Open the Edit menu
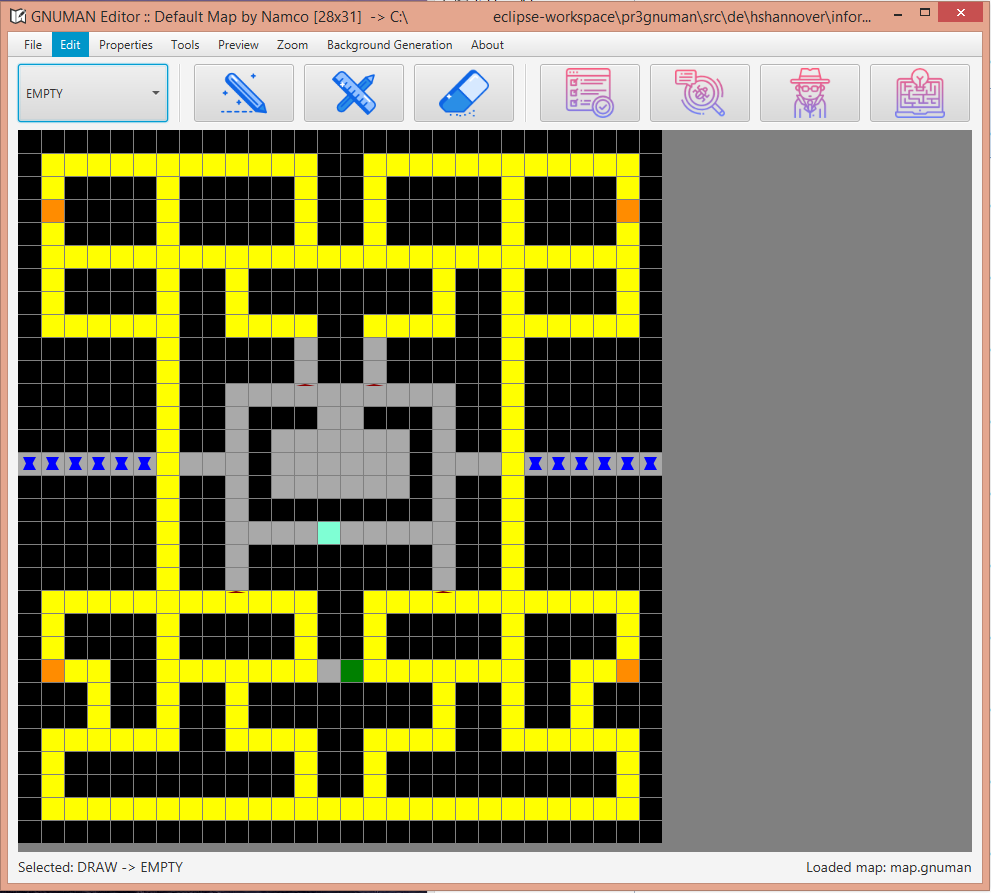 70,45
